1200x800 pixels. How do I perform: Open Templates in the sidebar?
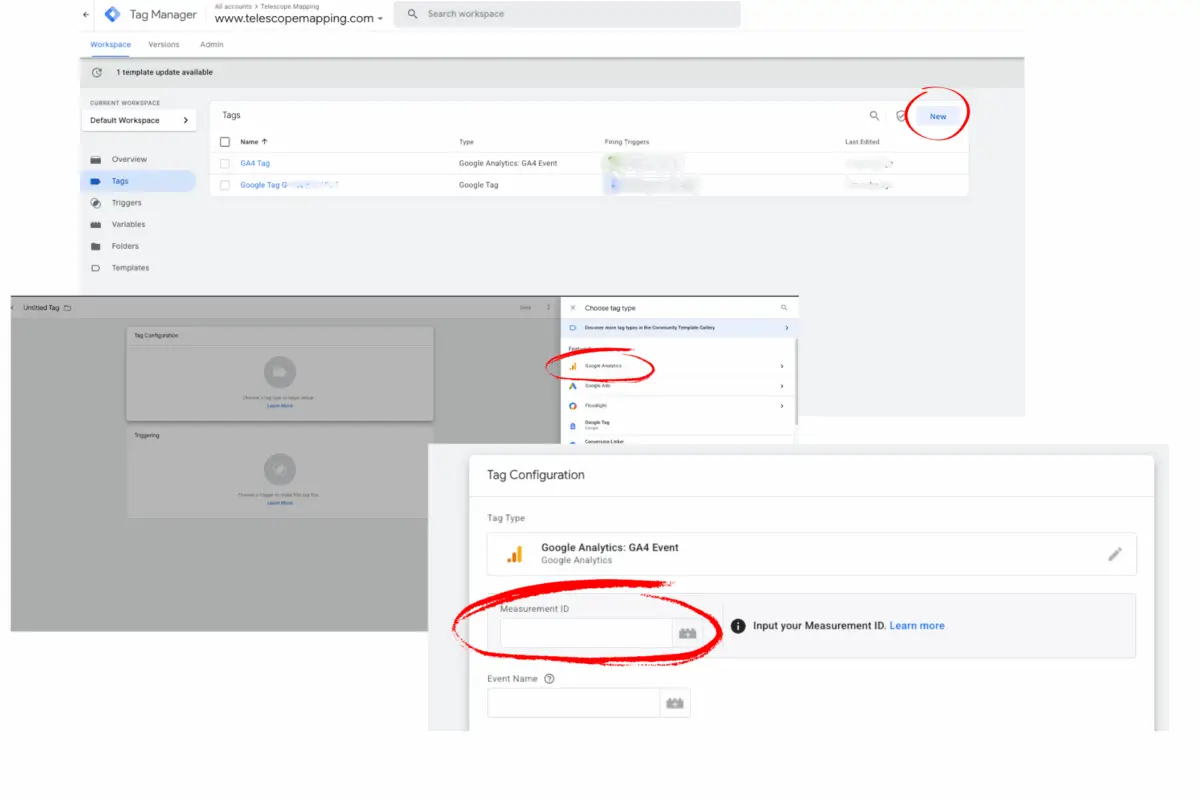[x=130, y=268]
